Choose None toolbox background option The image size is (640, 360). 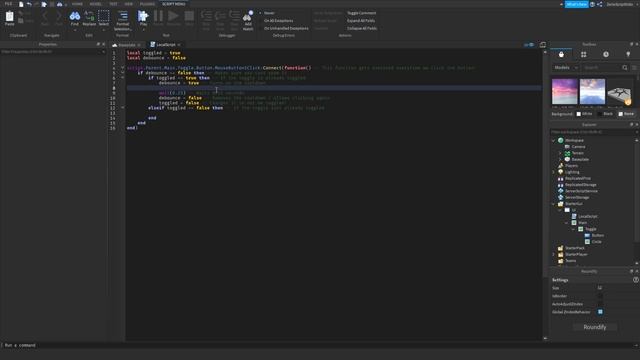point(626,114)
